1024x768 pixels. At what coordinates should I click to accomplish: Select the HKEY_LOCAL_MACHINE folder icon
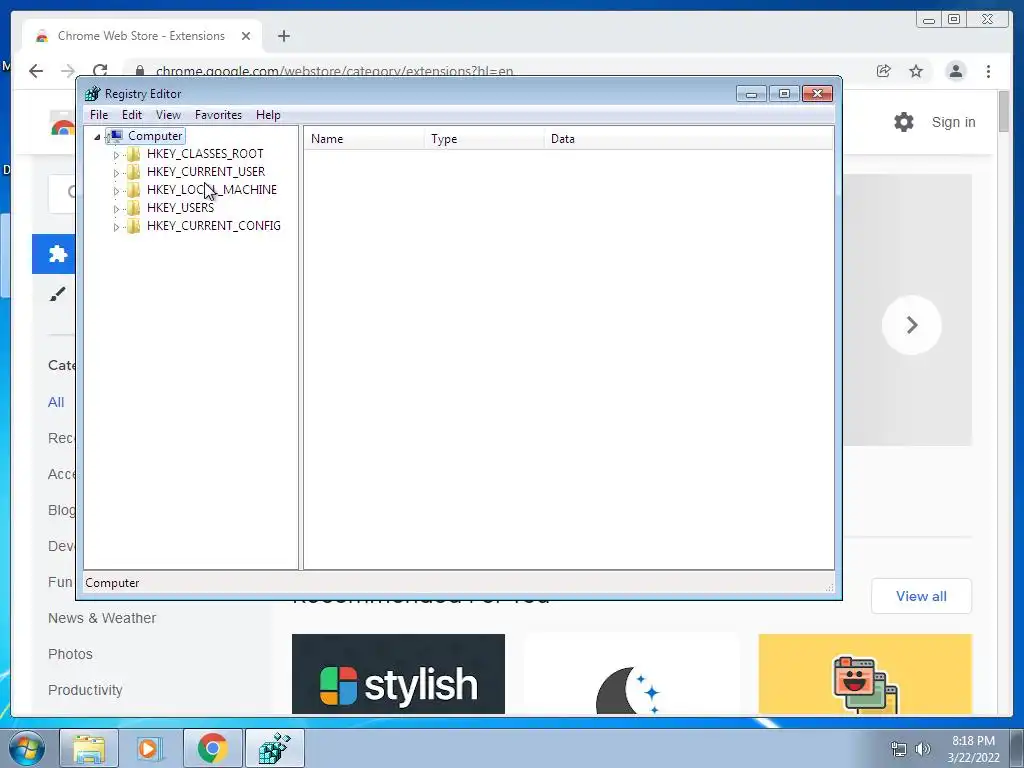133,190
